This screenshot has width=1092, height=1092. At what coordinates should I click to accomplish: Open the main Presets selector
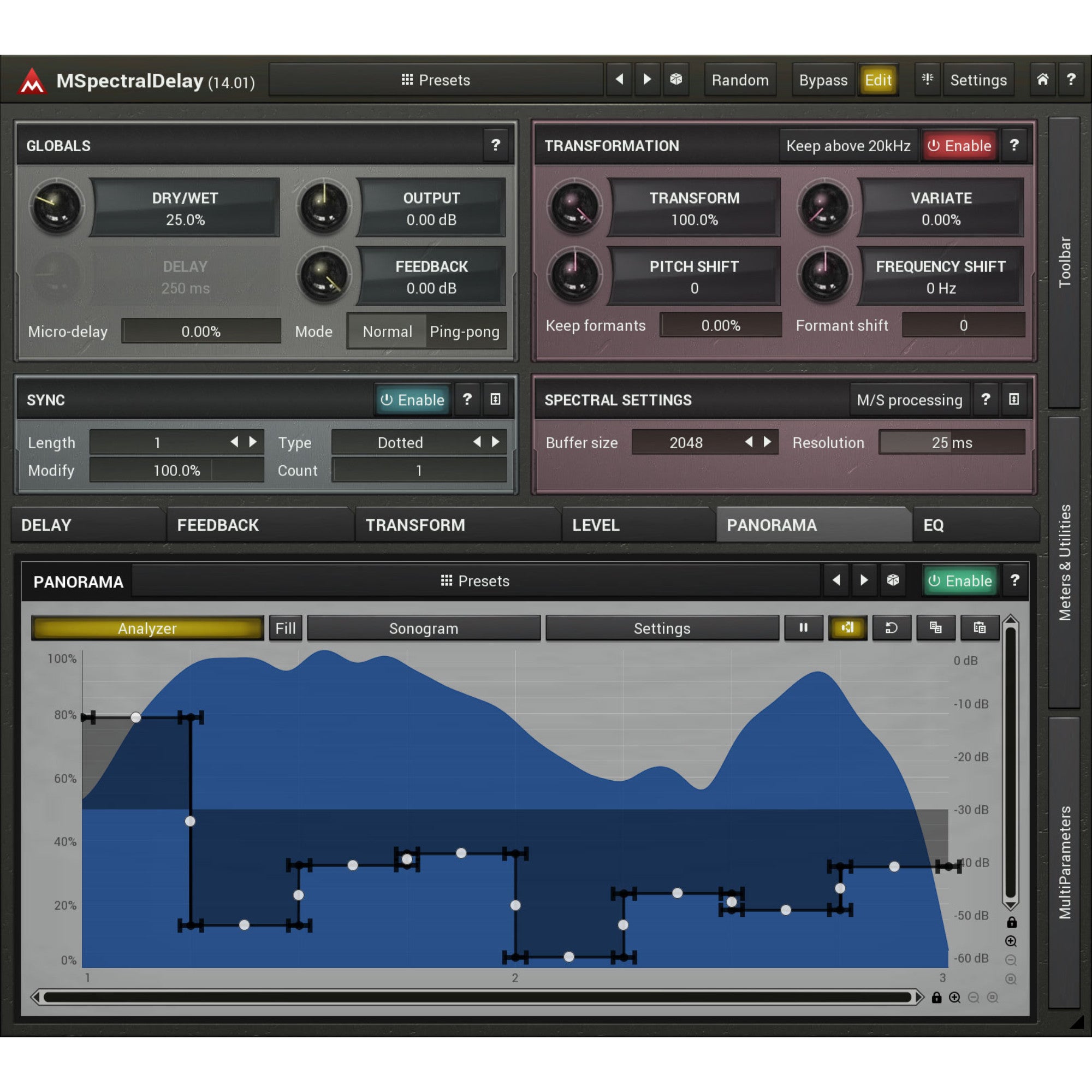pos(436,80)
